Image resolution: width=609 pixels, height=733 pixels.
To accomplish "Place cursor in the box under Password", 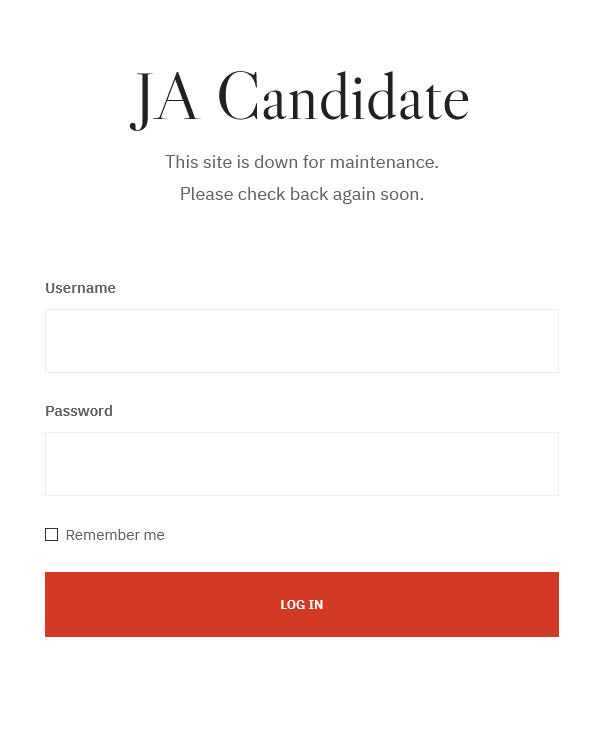I will pos(301,464).
